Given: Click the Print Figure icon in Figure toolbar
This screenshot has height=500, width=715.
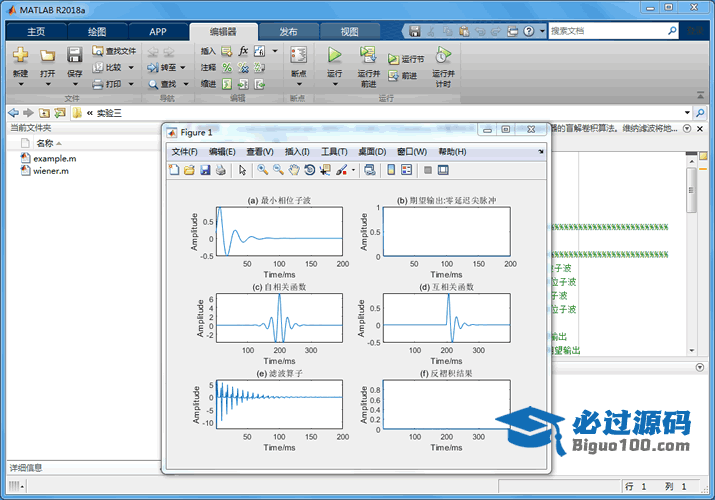Looking at the screenshot, I should click(221, 170).
